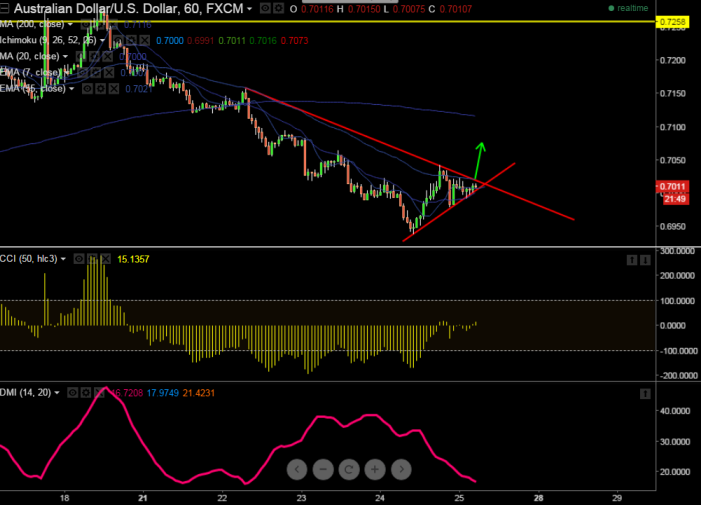This screenshot has height=505, width=701.
Task: Open EMA (7, close) settings gear
Action: [x=96, y=72]
